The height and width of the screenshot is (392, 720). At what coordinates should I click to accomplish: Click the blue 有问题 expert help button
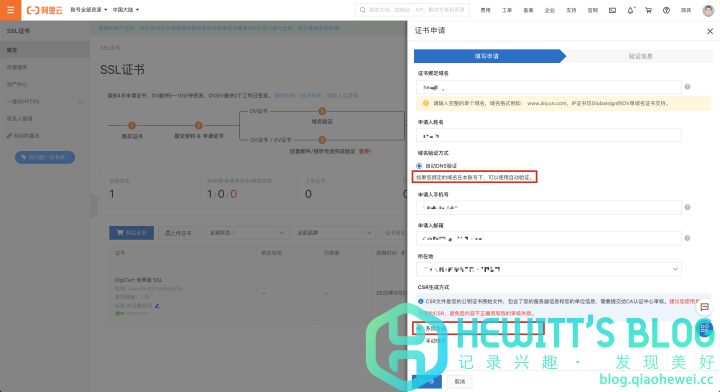(45, 157)
